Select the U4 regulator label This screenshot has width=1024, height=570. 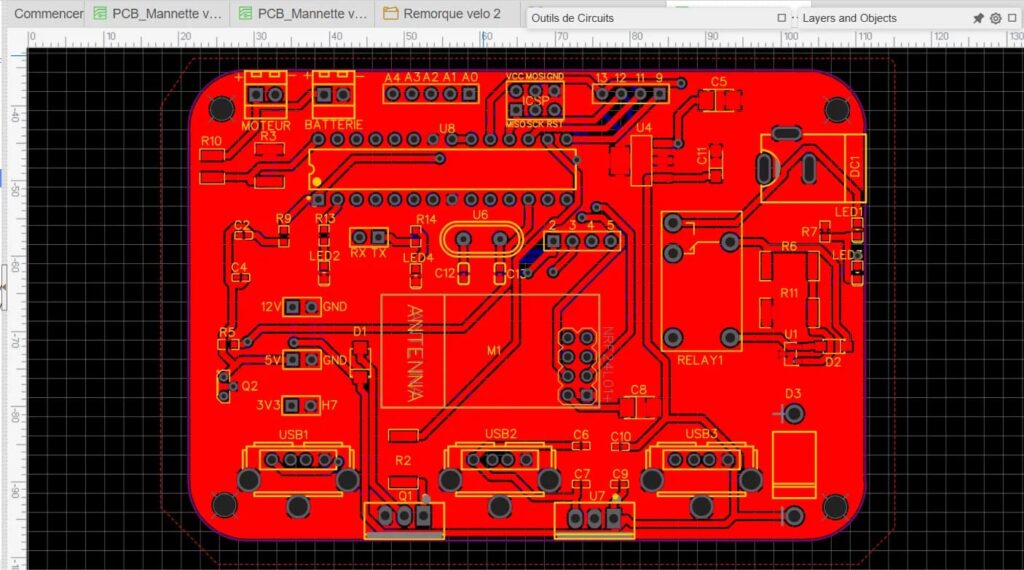[643, 128]
